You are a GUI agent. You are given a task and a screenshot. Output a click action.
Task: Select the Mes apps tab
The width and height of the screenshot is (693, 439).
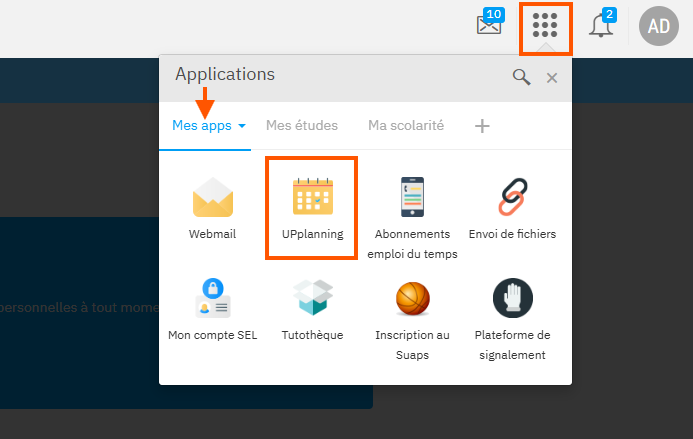pyautogui.click(x=201, y=126)
